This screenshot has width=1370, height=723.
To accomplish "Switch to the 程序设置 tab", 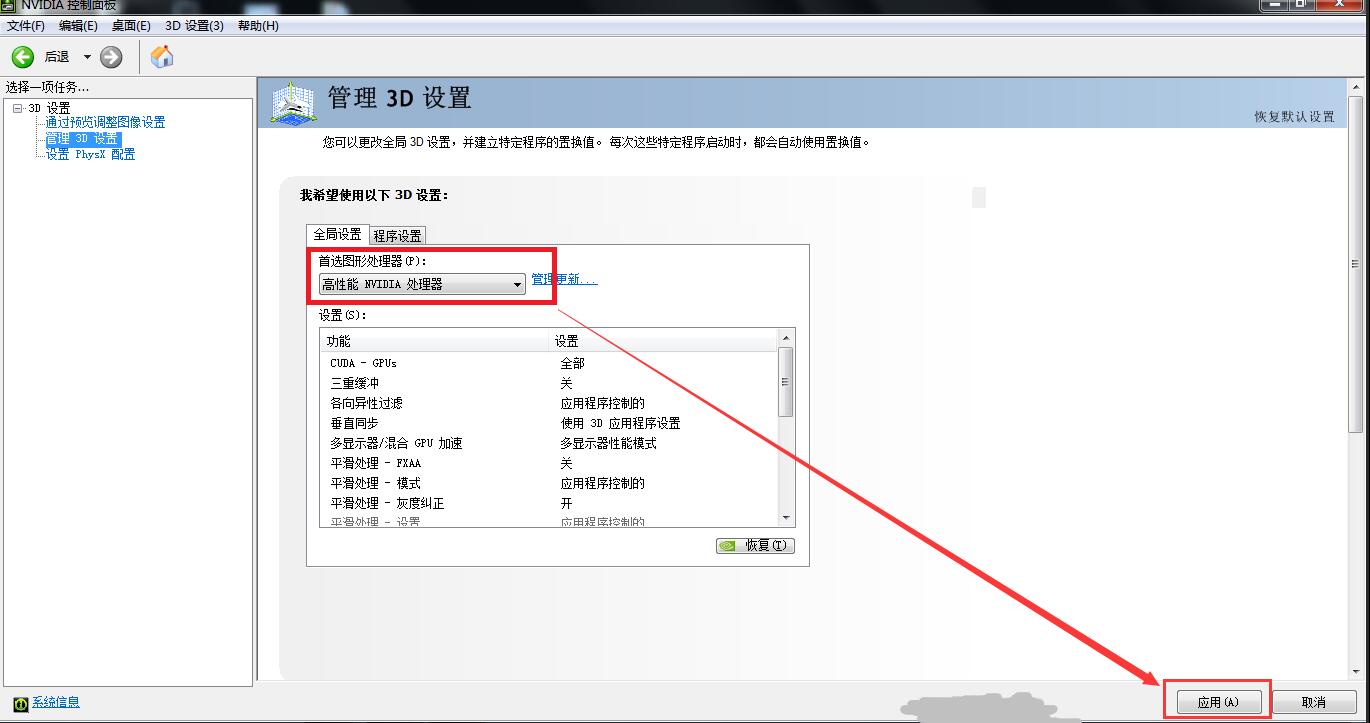I will [x=397, y=236].
